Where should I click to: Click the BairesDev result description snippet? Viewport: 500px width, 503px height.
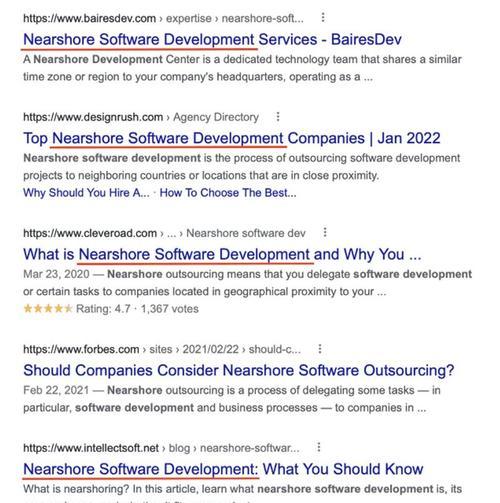pos(242,68)
